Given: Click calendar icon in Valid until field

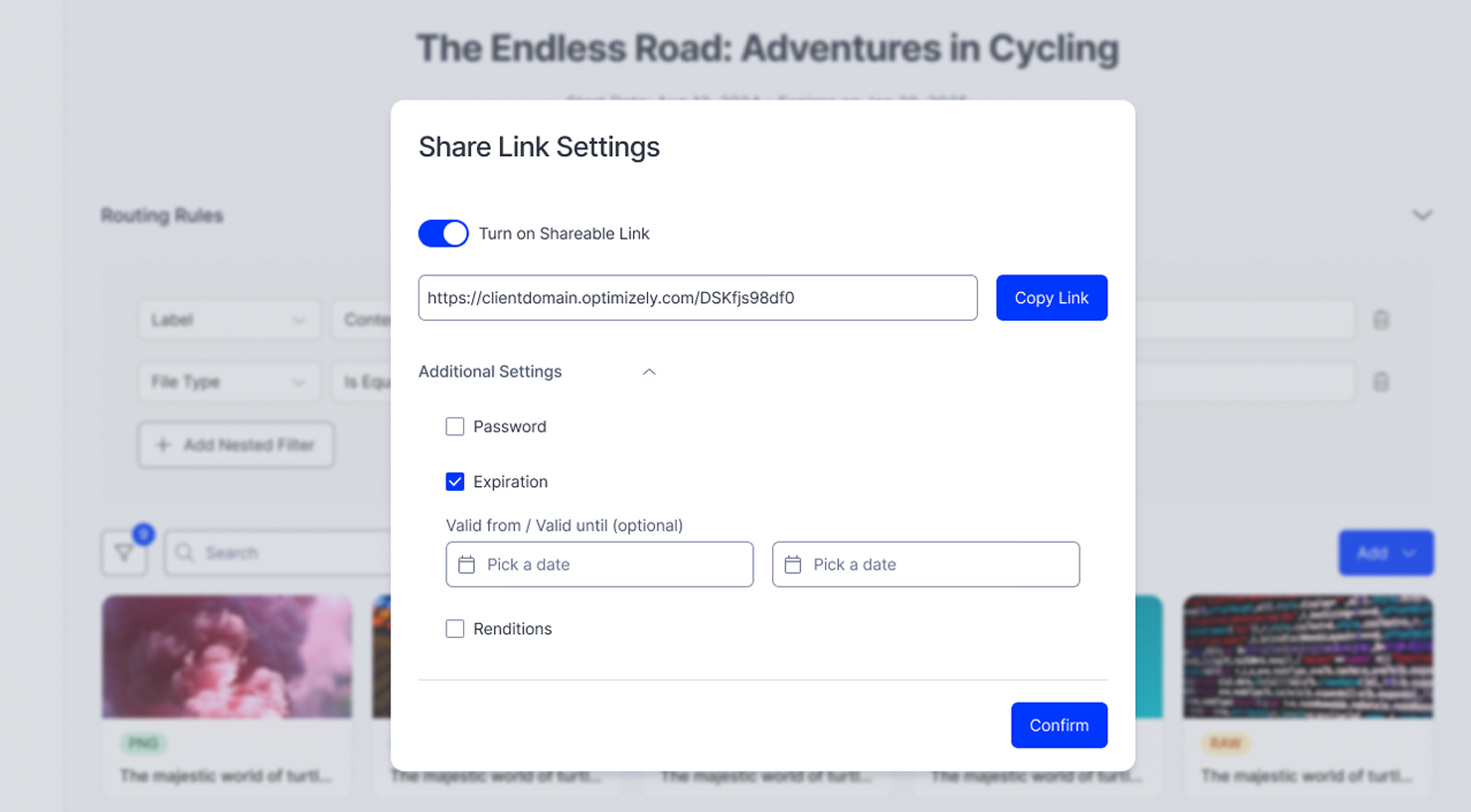Looking at the screenshot, I should pos(792,565).
